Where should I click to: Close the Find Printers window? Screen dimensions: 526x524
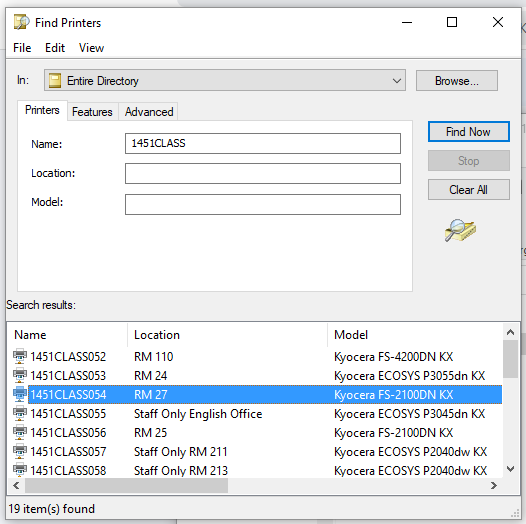pyautogui.click(x=498, y=22)
